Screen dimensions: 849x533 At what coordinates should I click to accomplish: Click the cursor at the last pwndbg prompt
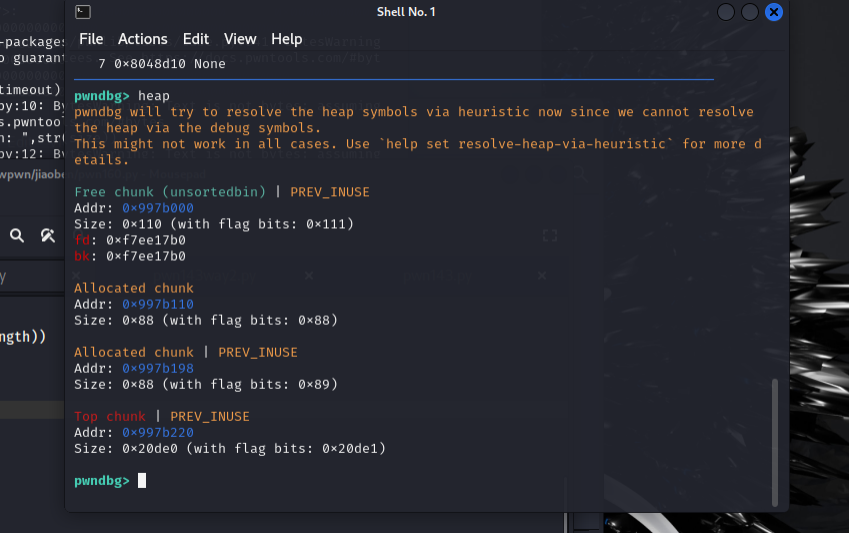coord(142,481)
